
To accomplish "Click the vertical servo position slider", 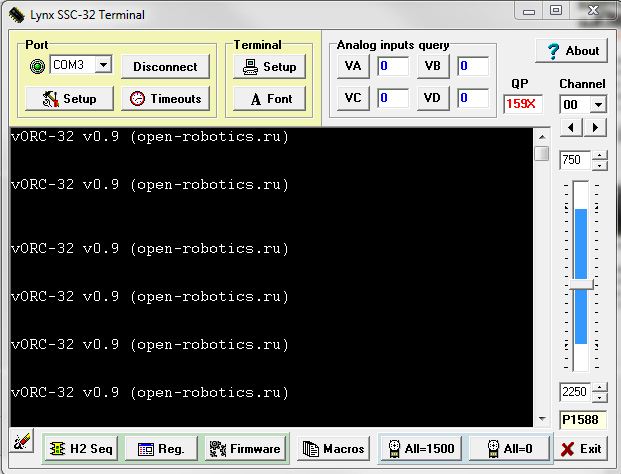I will click(x=581, y=285).
